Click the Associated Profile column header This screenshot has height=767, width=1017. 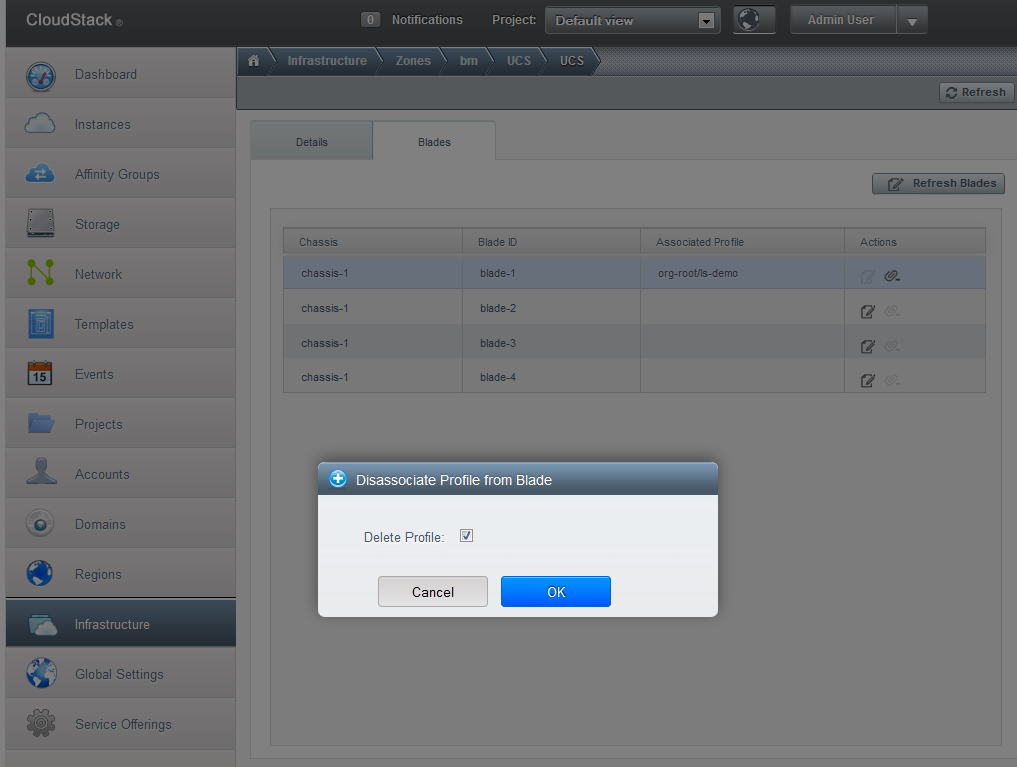pyautogui.click(x=742, y=242)
